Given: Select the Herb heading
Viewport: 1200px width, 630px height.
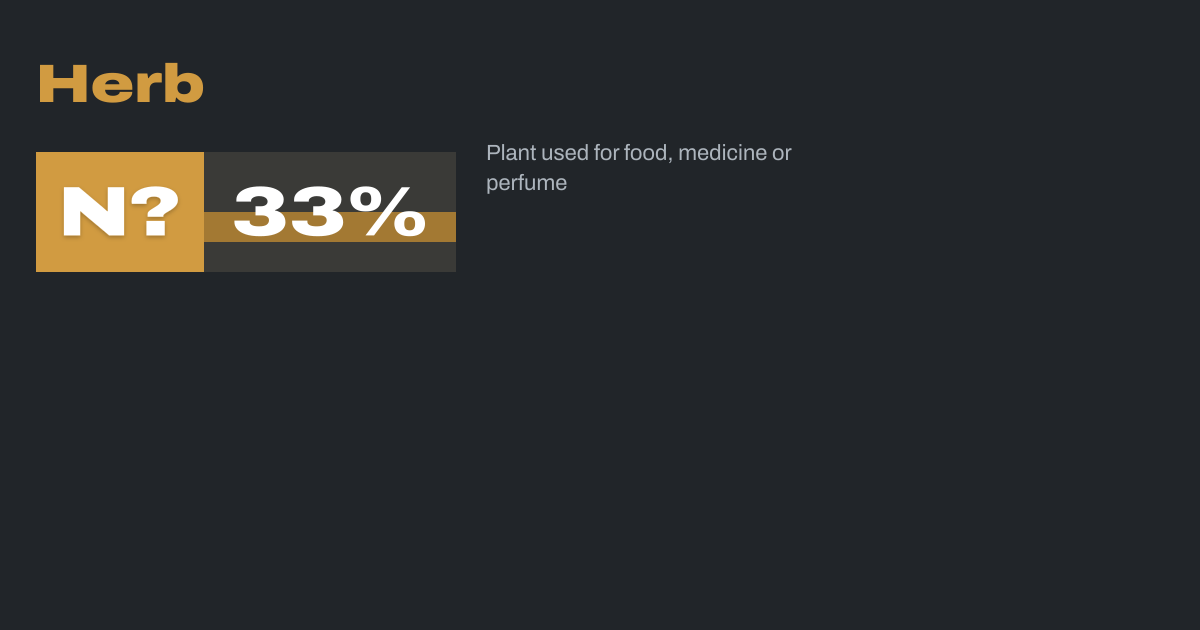Looking at the screenshot, I should [120, 85].
